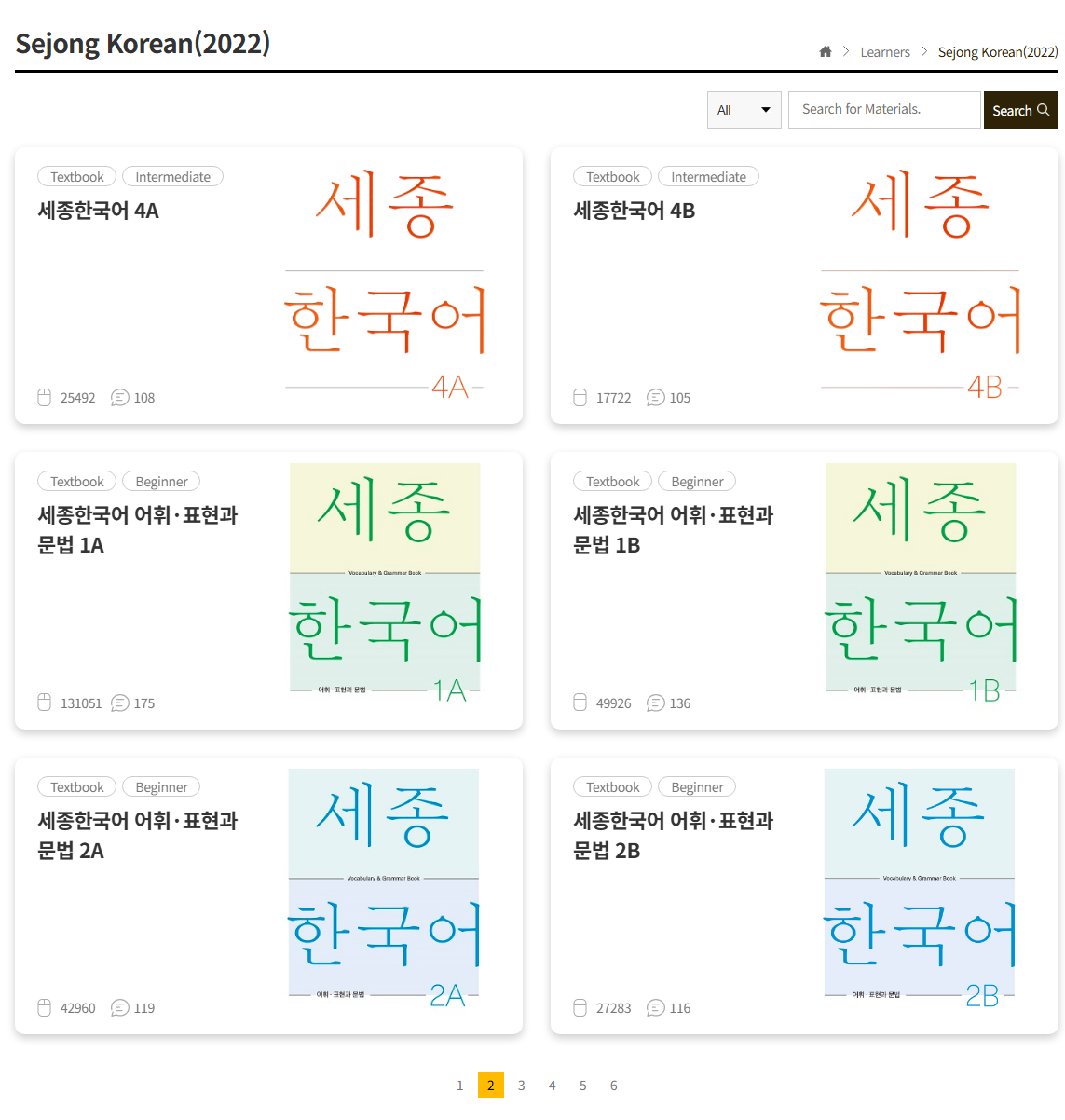Click the Search for Materials input field
The width and height of the screenshot is (1065, 1120).
(x=884, y=110)
